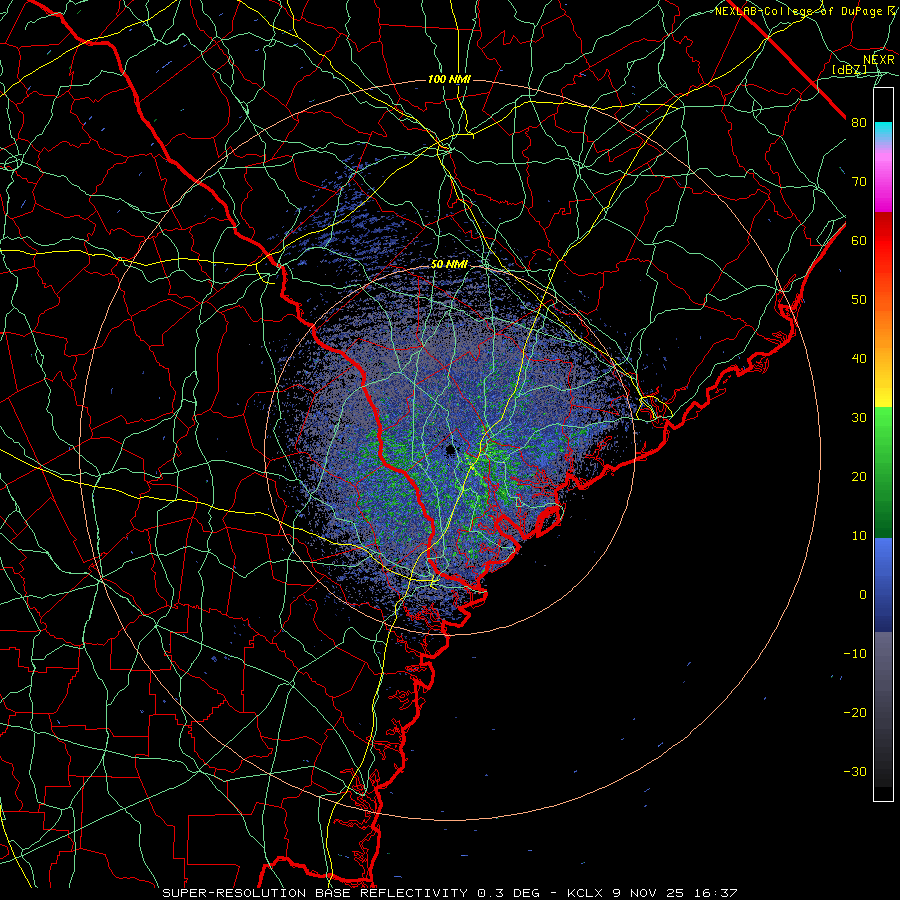Click the blue segment of the color bar
Image resolution: width=900 pixels, height=900 pixels.
[883, 585]
